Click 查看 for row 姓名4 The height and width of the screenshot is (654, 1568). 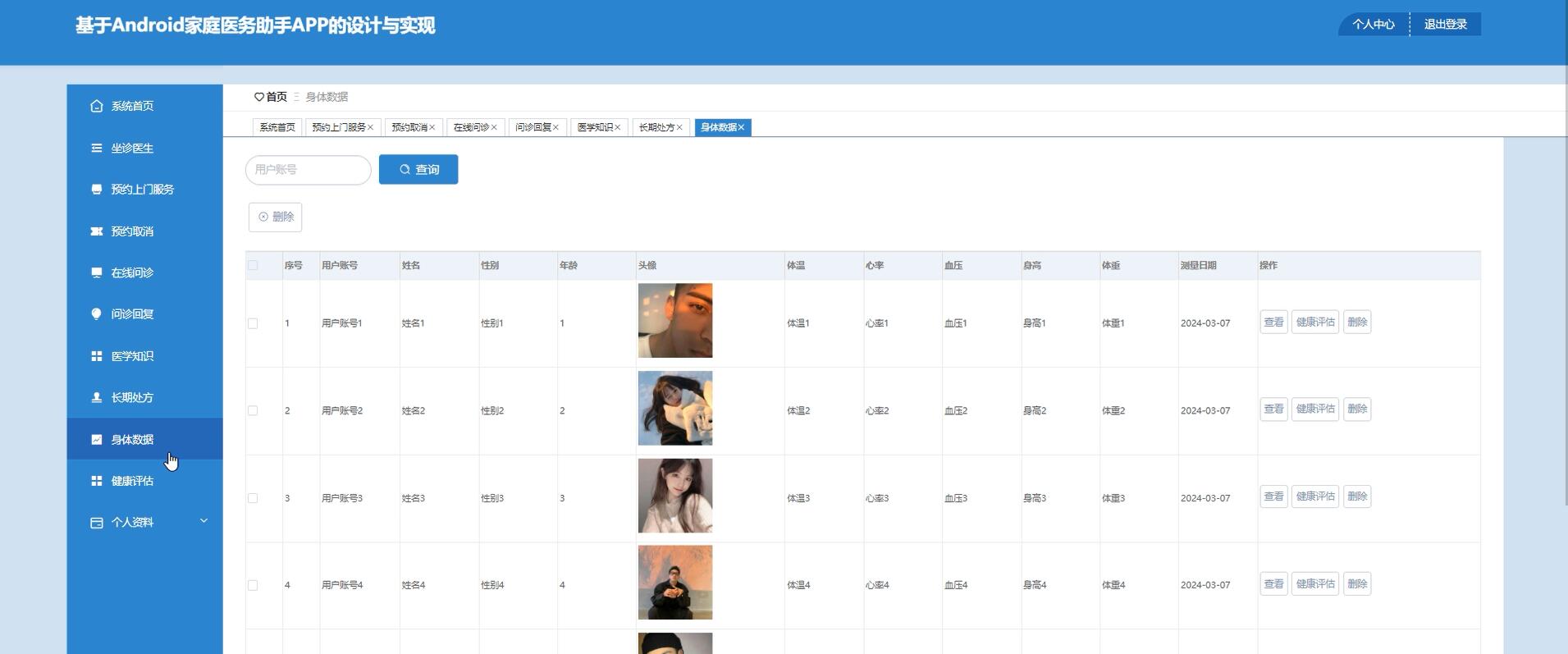1273,583
